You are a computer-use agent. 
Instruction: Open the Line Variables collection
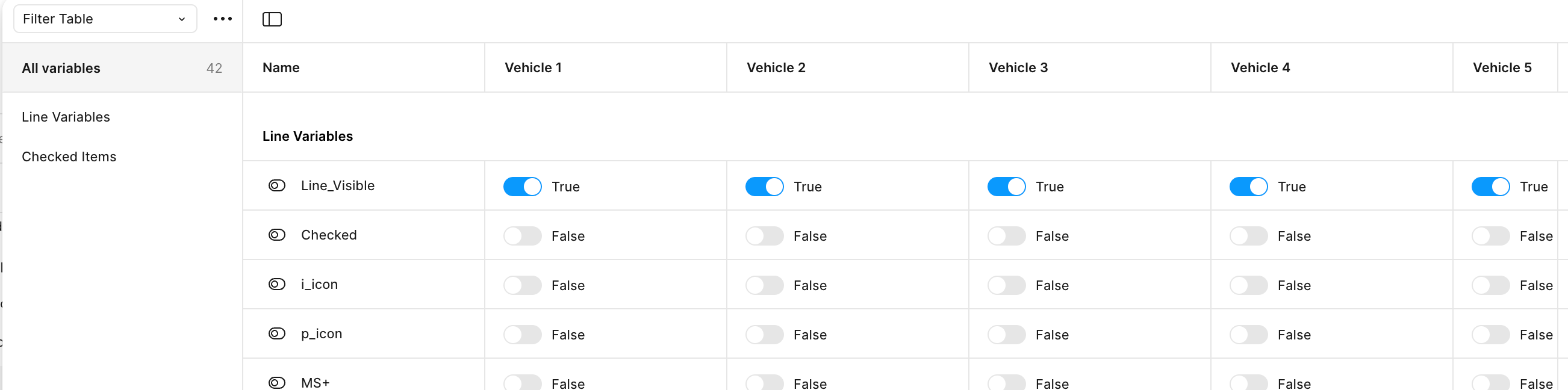click(66, 117)
